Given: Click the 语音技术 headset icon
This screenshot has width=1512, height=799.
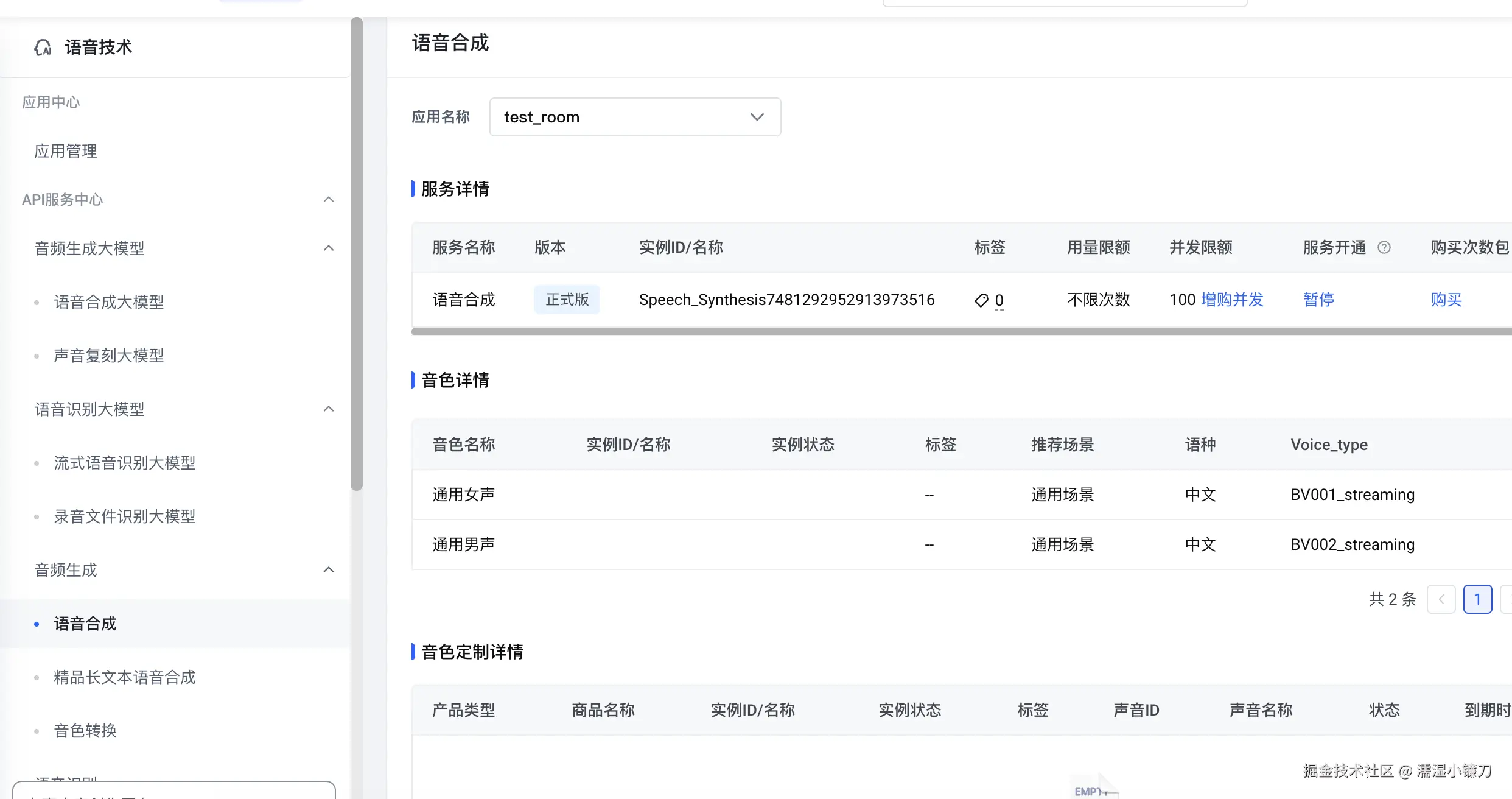Looking at the screenshot, I should 43,48.
